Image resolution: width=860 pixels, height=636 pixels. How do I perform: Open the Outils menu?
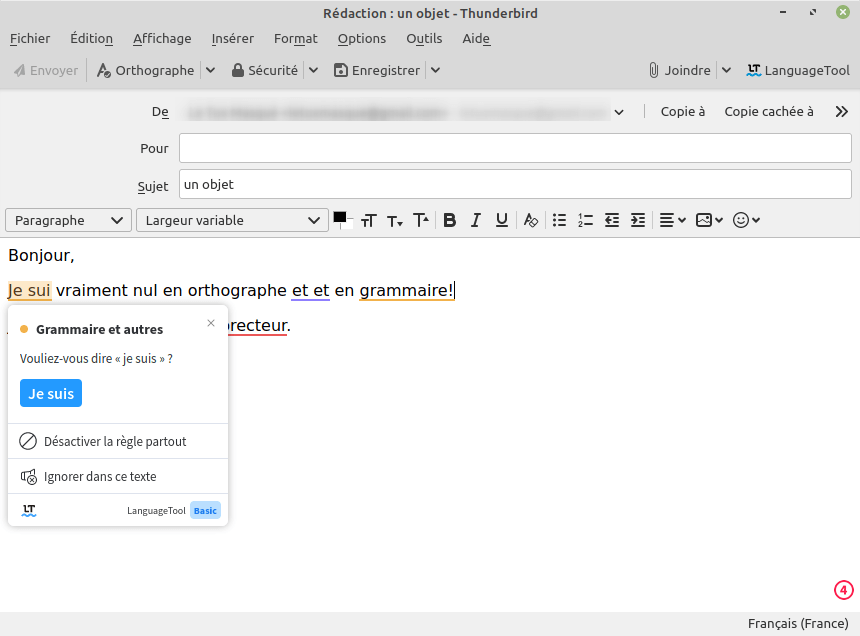tap(424, 38)
